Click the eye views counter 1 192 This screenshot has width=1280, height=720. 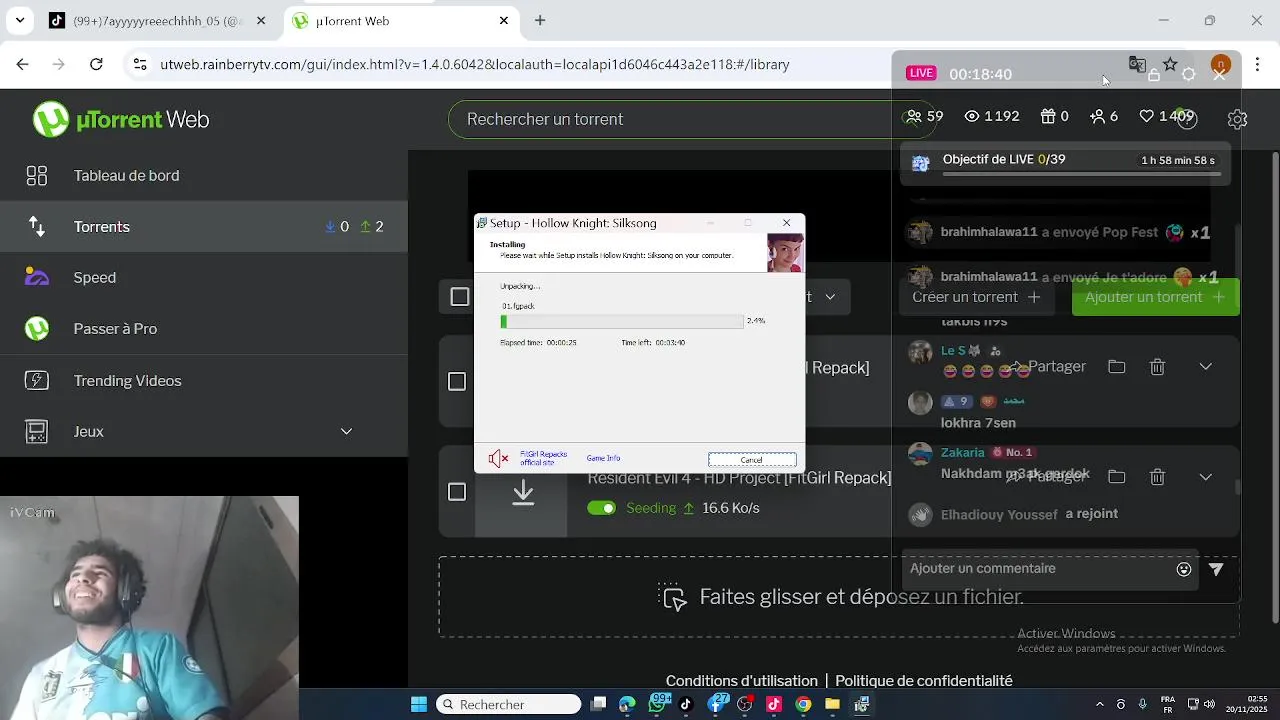tap(991, 117)
